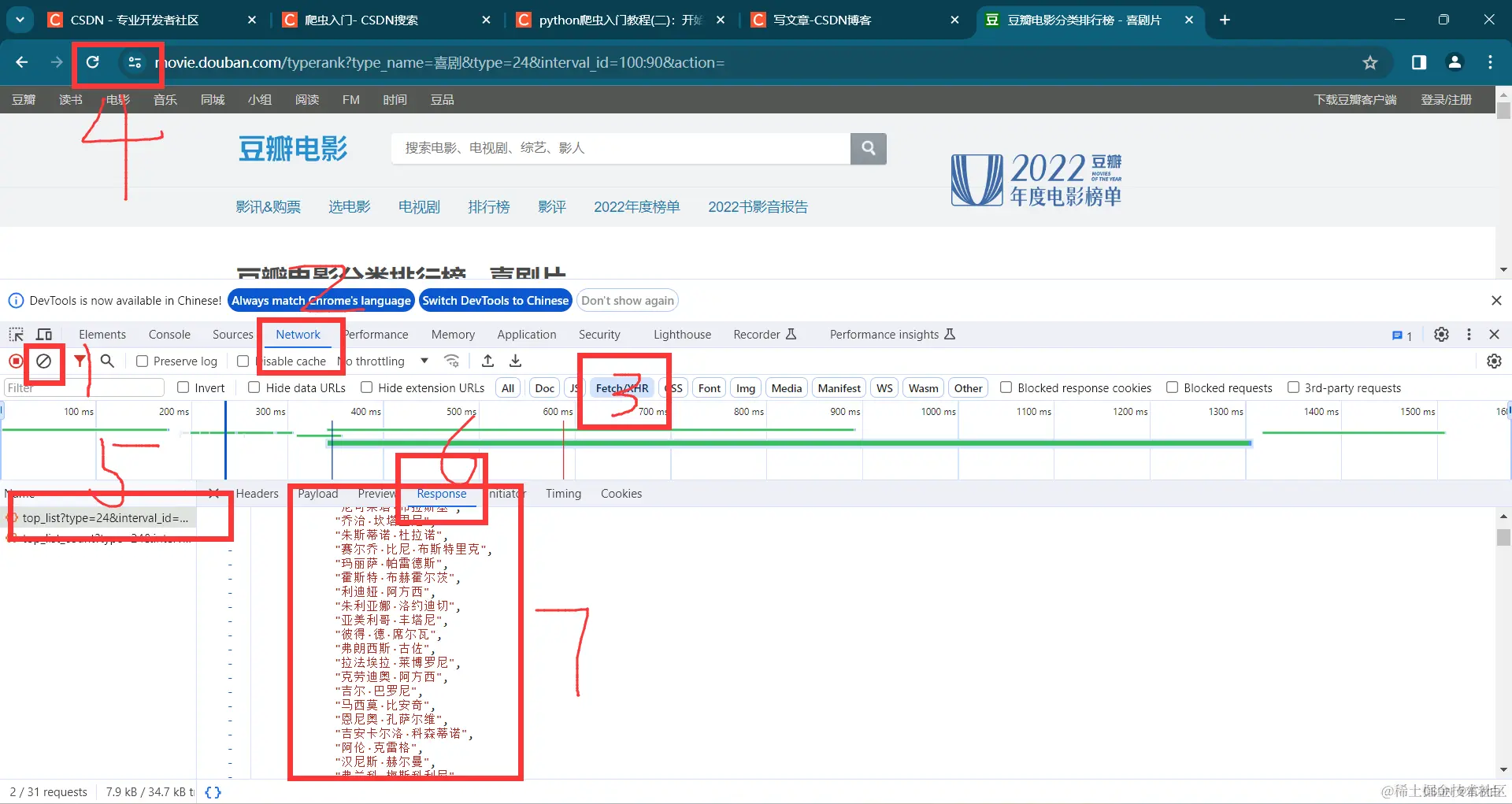Viewport: 1512px width, 804px height.
Task: Click the 登录/注册 link
Action: coord(1447,100)
